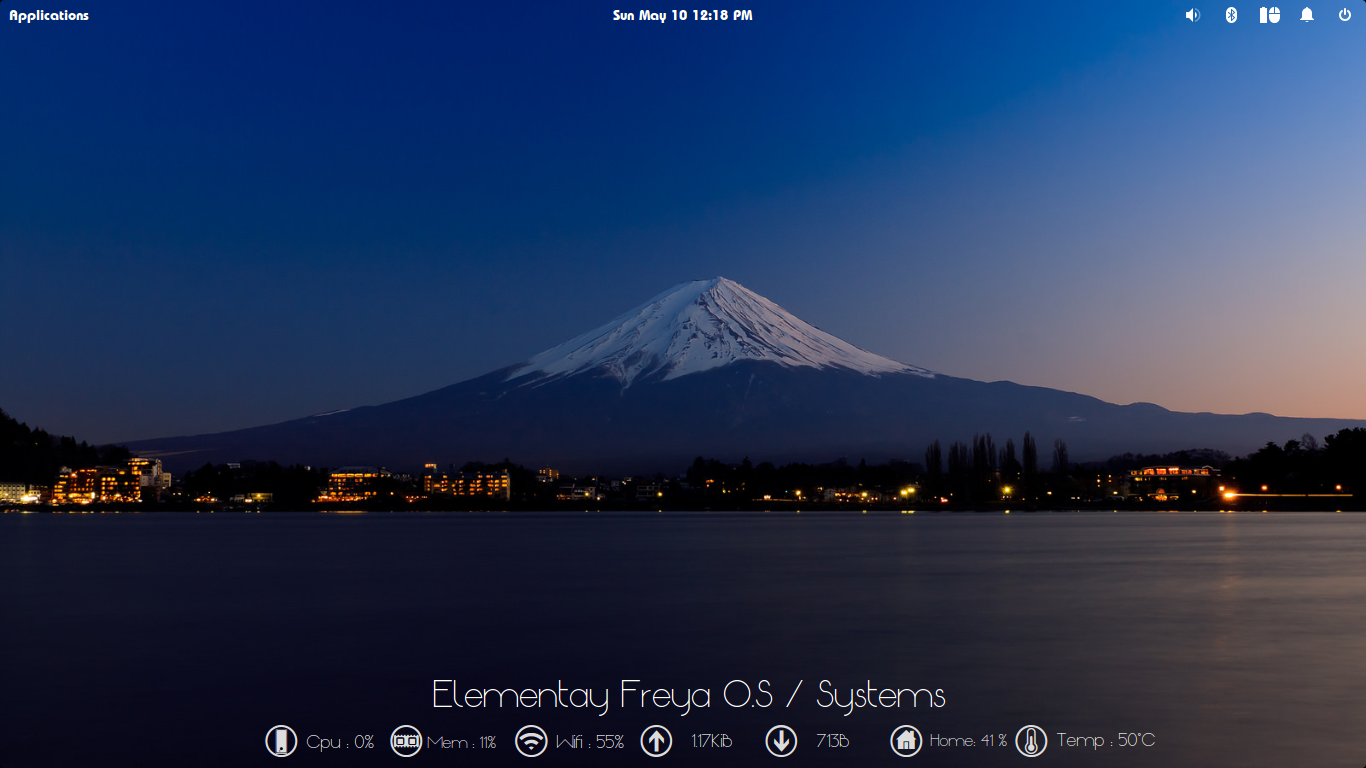The width and height of the screenshot is (1366, 768).
Task: Open the Applications menu
Action: [49, 15]
